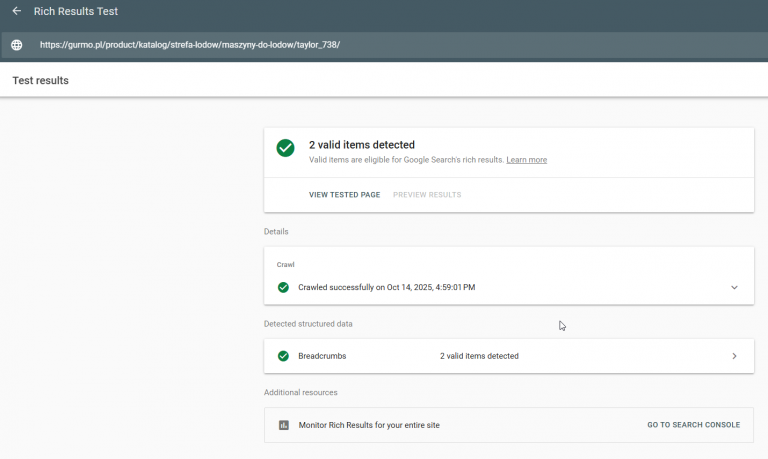Expand the Crawl details chevron
This screenshot has height=459, width=768.
point(734,287)
